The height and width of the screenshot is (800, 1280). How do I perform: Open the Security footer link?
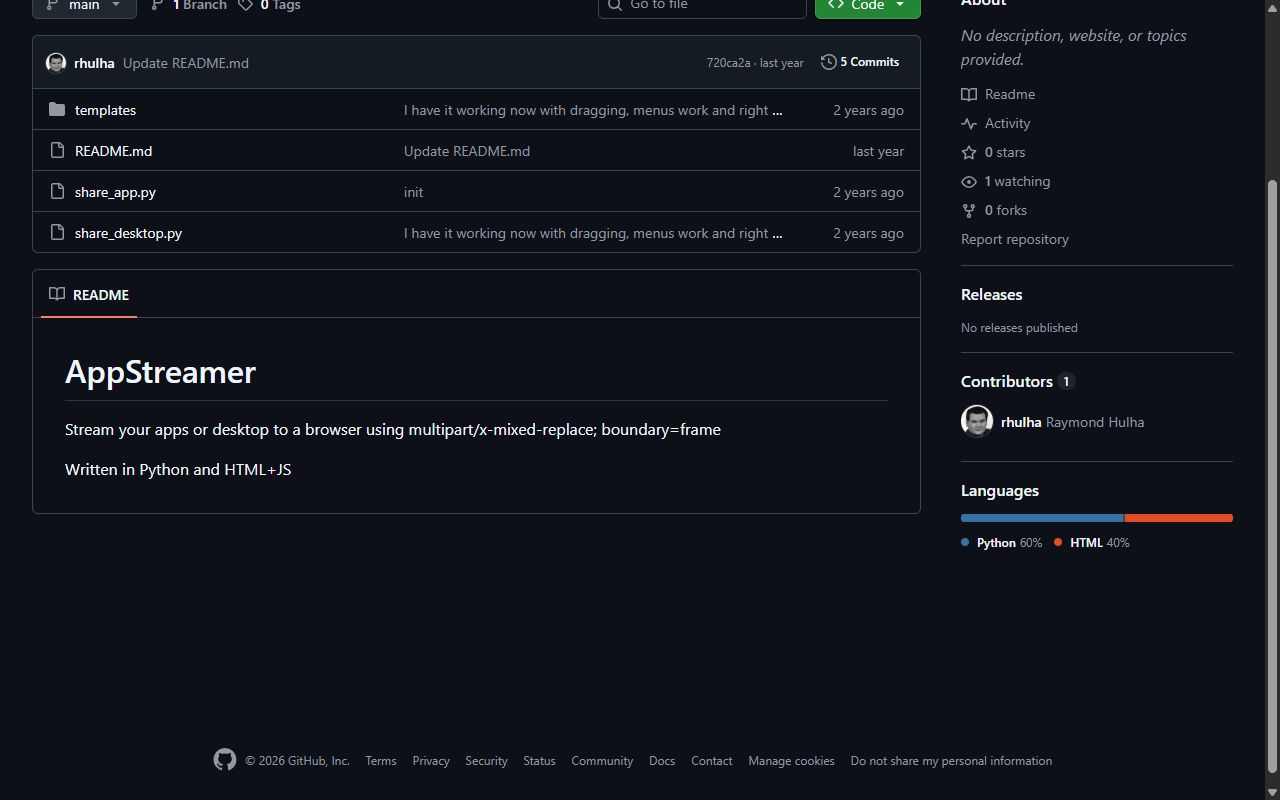point(486,761)
